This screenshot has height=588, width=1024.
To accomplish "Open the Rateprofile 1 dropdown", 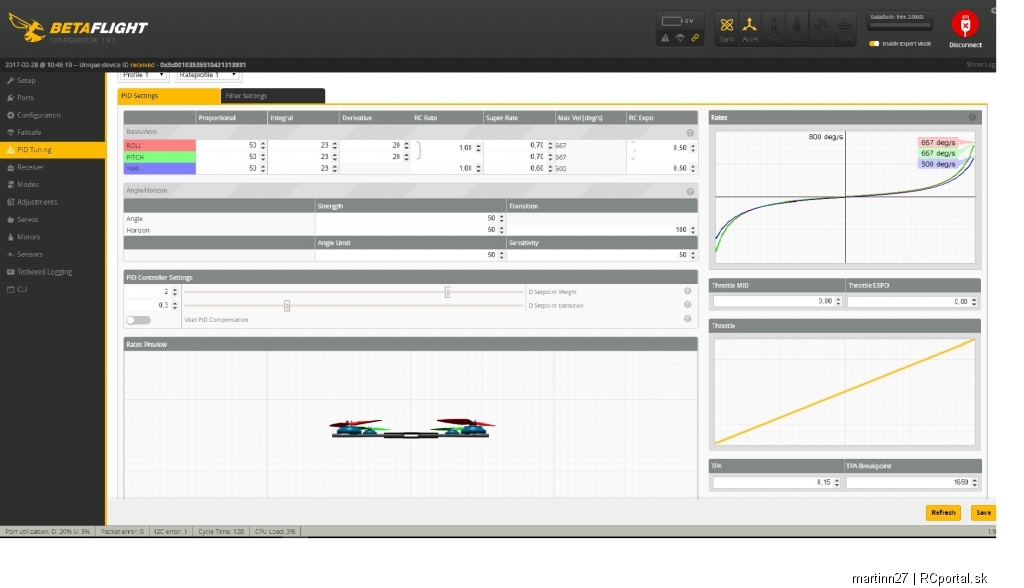I will tap(208, 76).
